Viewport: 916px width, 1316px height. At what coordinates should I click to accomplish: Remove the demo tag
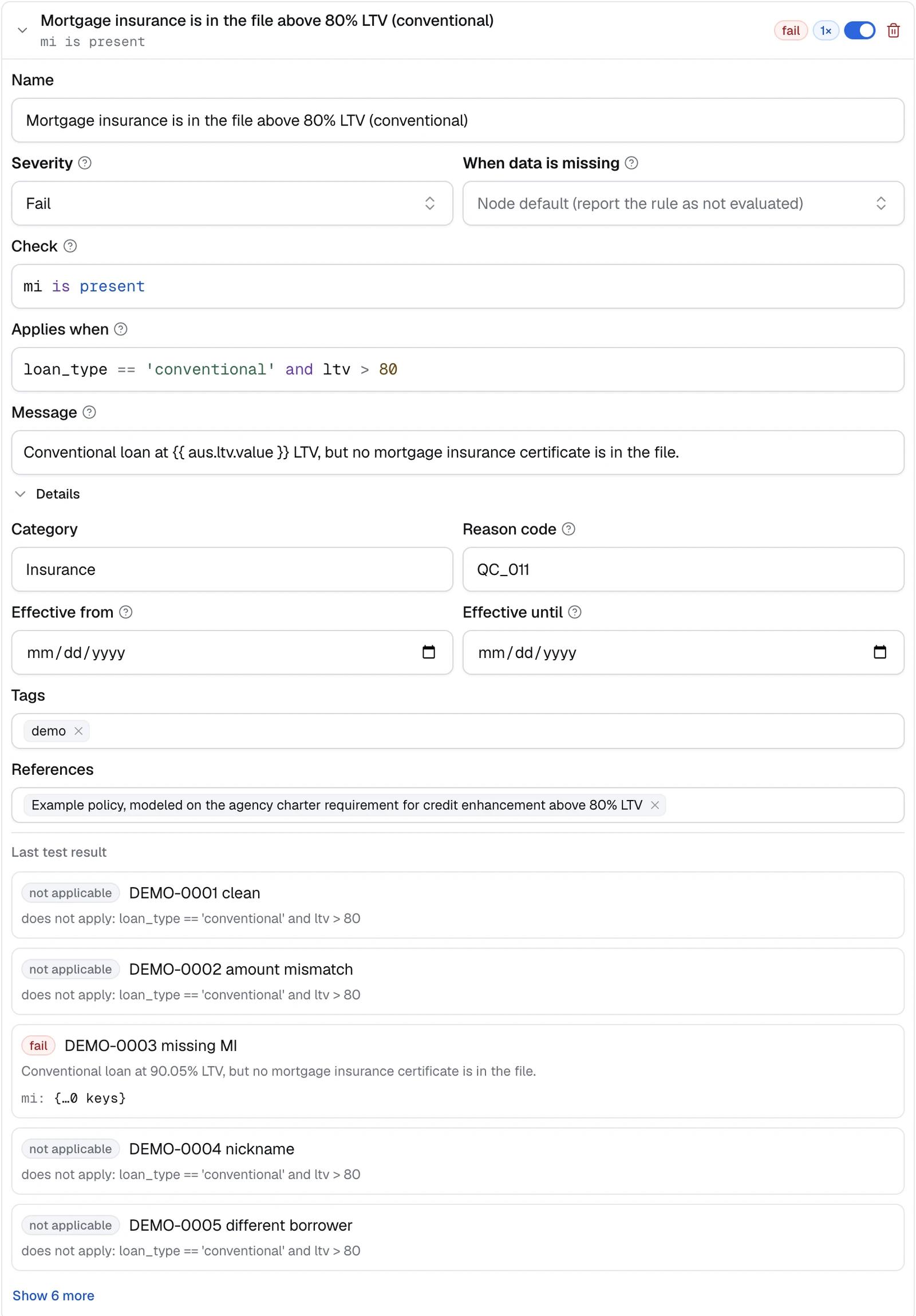pyautogui.click(x=79, y=731)
